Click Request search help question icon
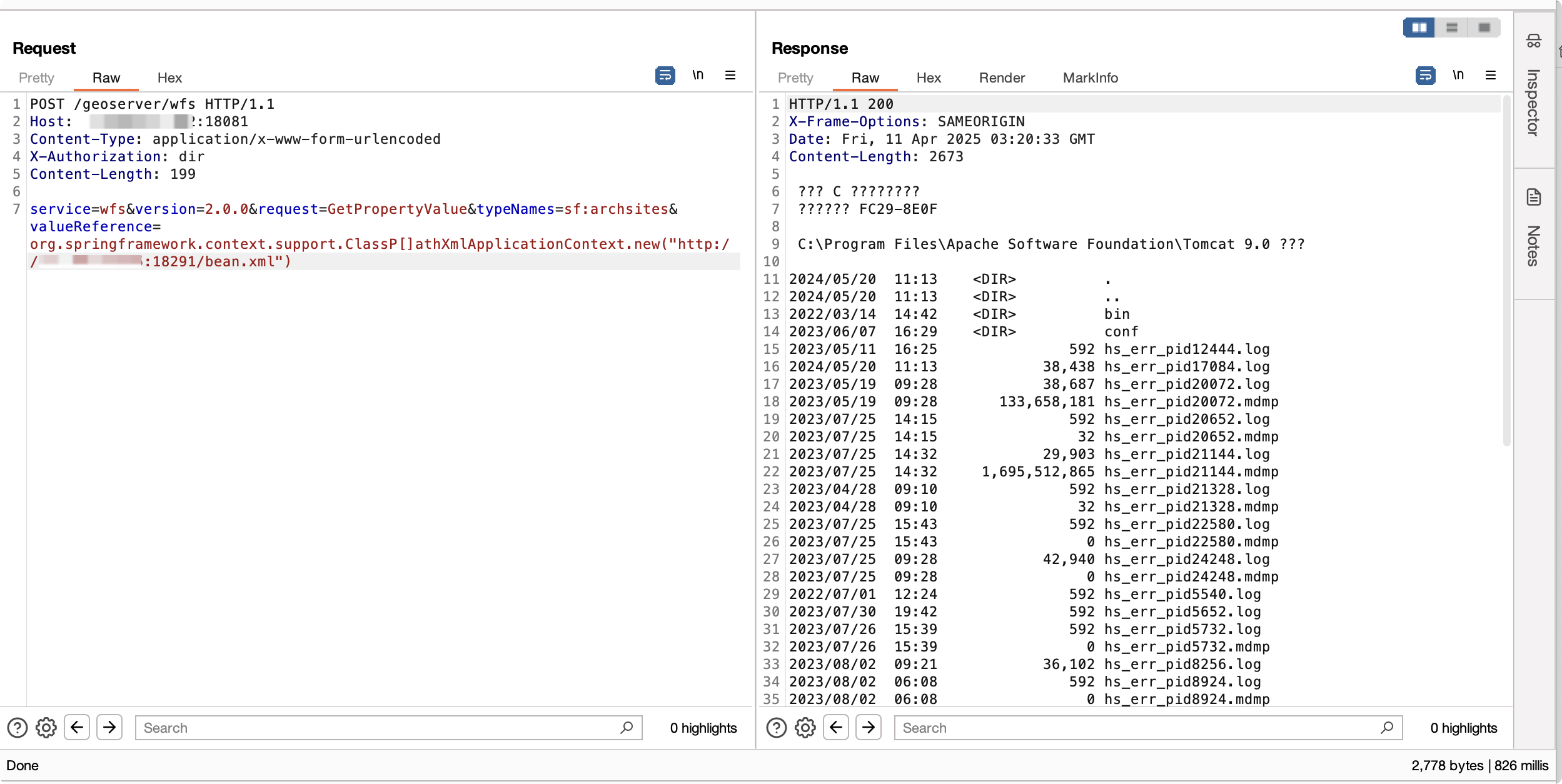 pyautogui.click(x=17, y=728)
